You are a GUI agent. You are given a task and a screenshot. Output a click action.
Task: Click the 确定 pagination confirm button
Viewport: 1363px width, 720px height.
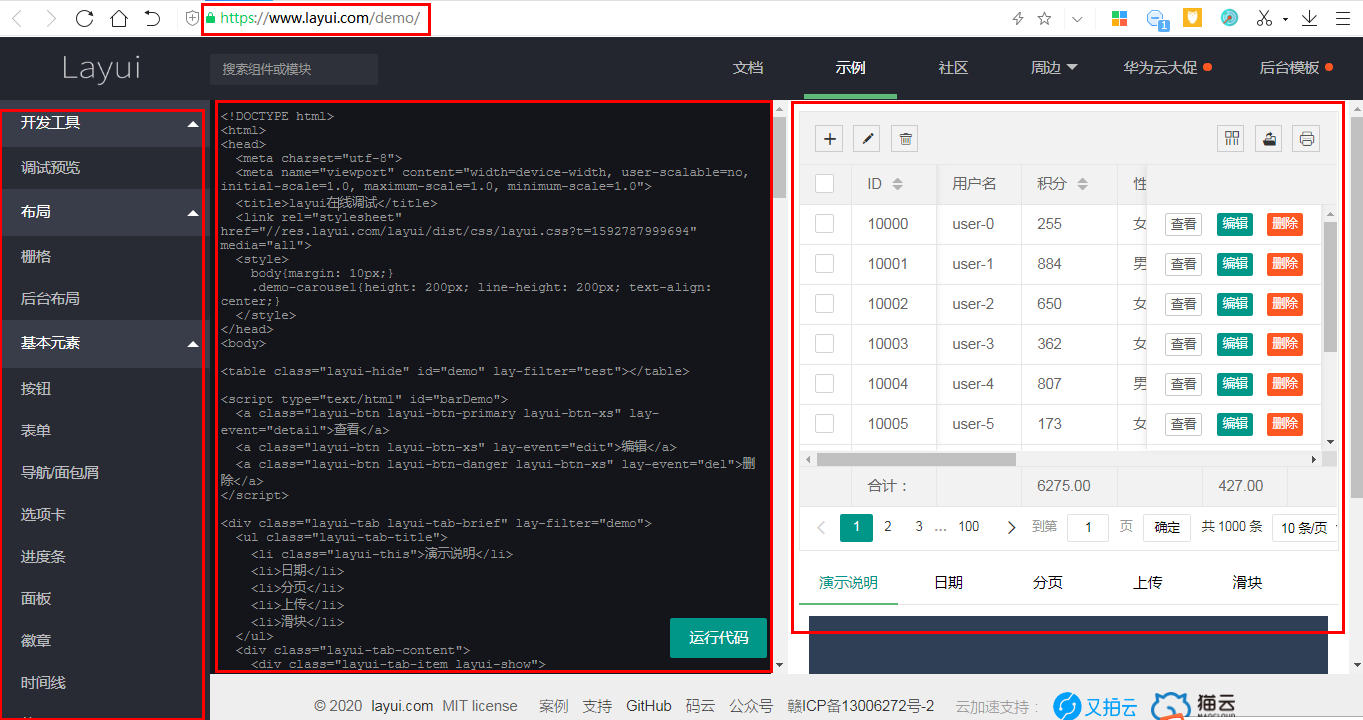pyautogui.click(x=1167, y=527)
